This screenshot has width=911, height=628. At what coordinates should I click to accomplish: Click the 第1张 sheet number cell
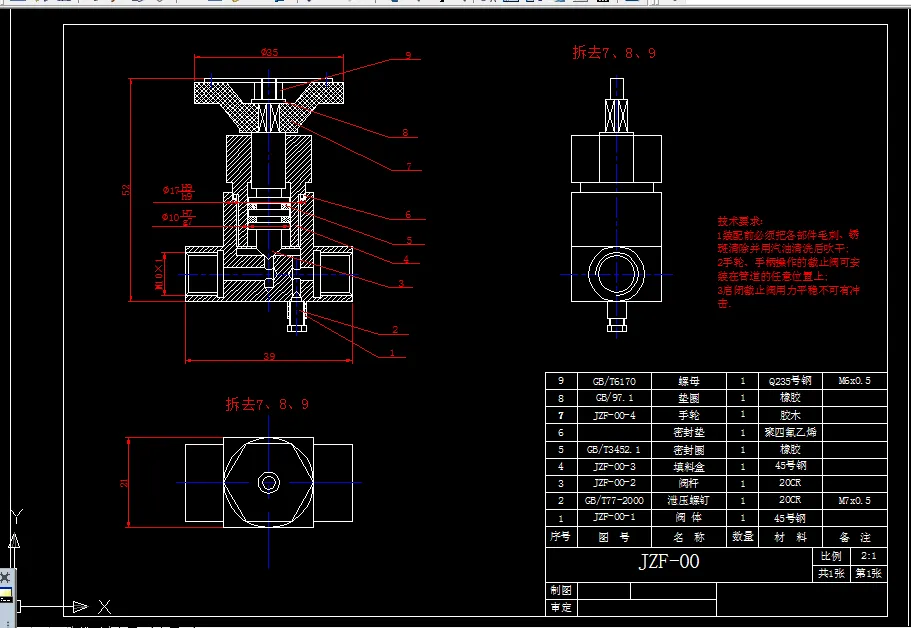pos(869,573)
